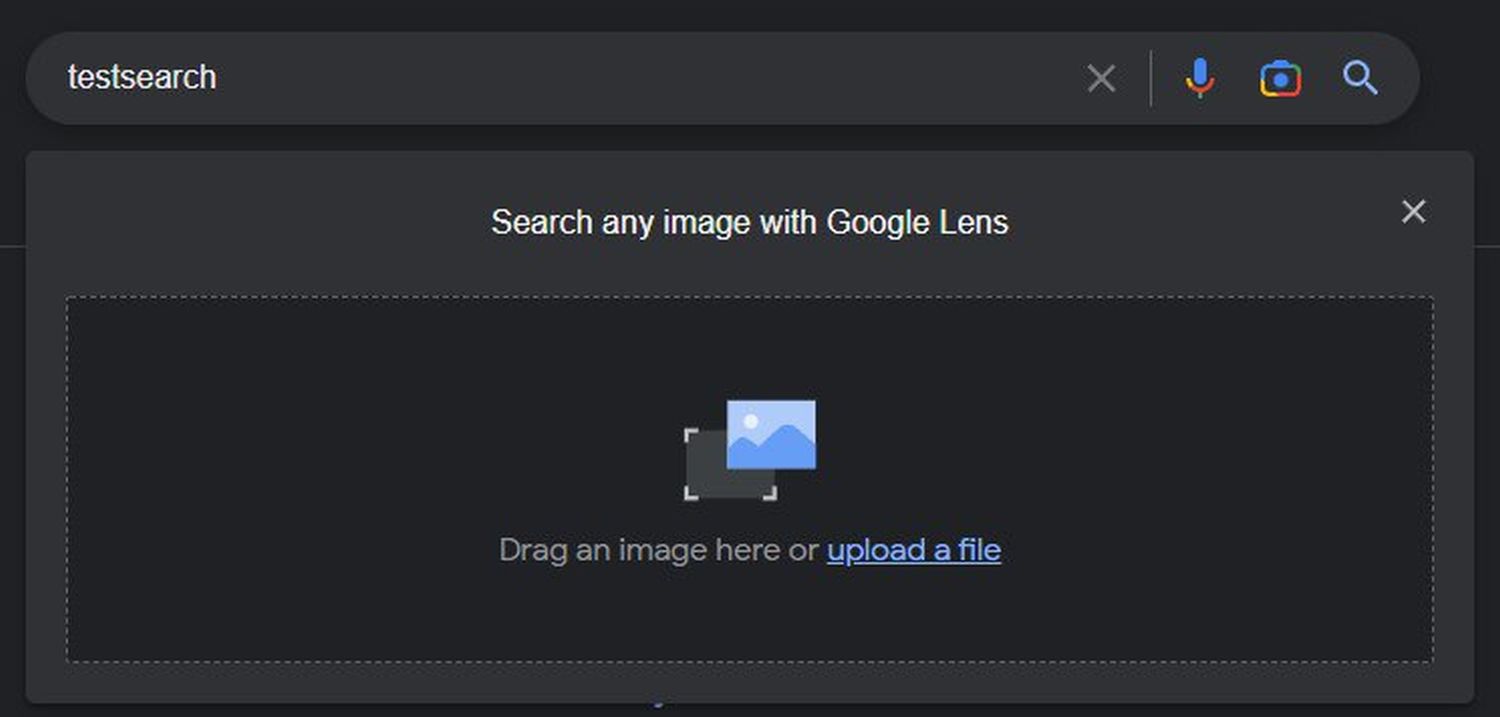Click the dashed top border of drop zone
This screenshot has width=1500, height=717.
(750, 297)
